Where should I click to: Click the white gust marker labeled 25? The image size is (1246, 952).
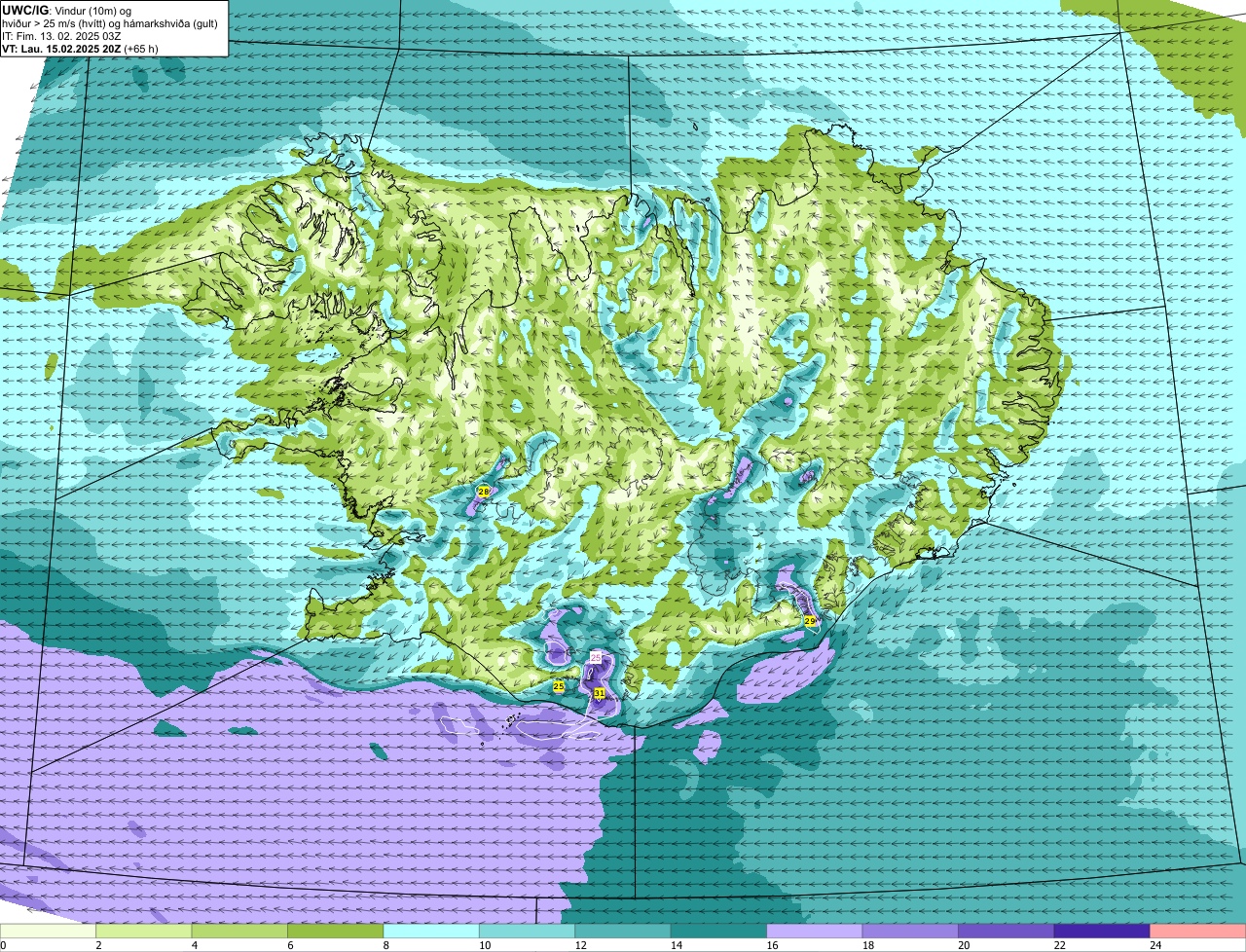tap(596, 658)
